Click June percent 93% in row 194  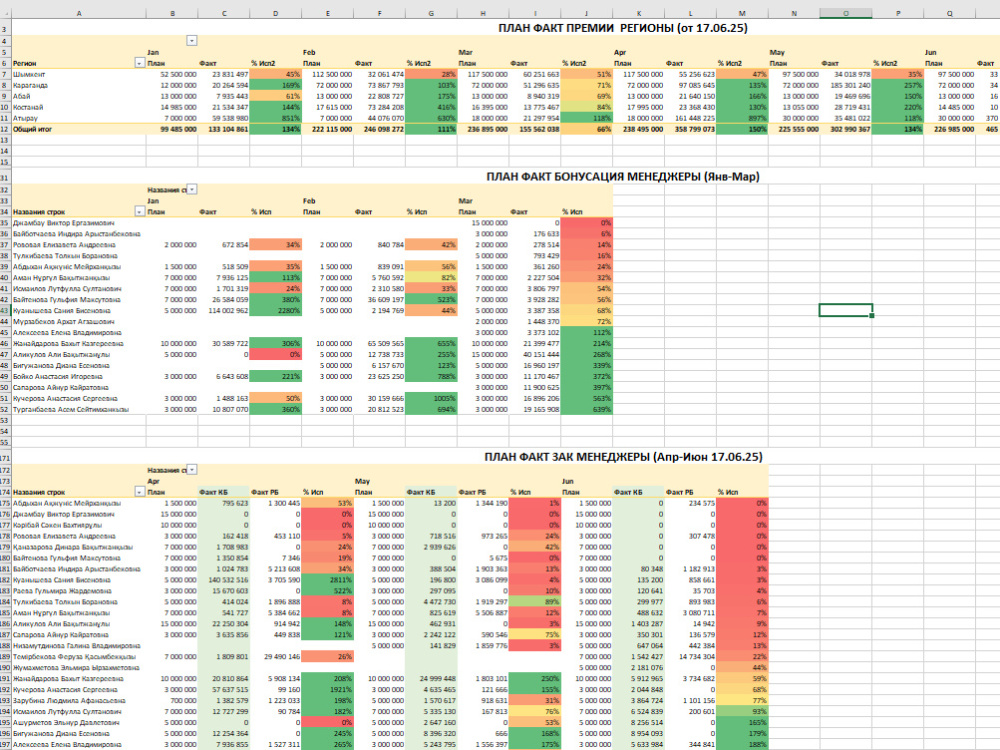[x=742, y=711]
